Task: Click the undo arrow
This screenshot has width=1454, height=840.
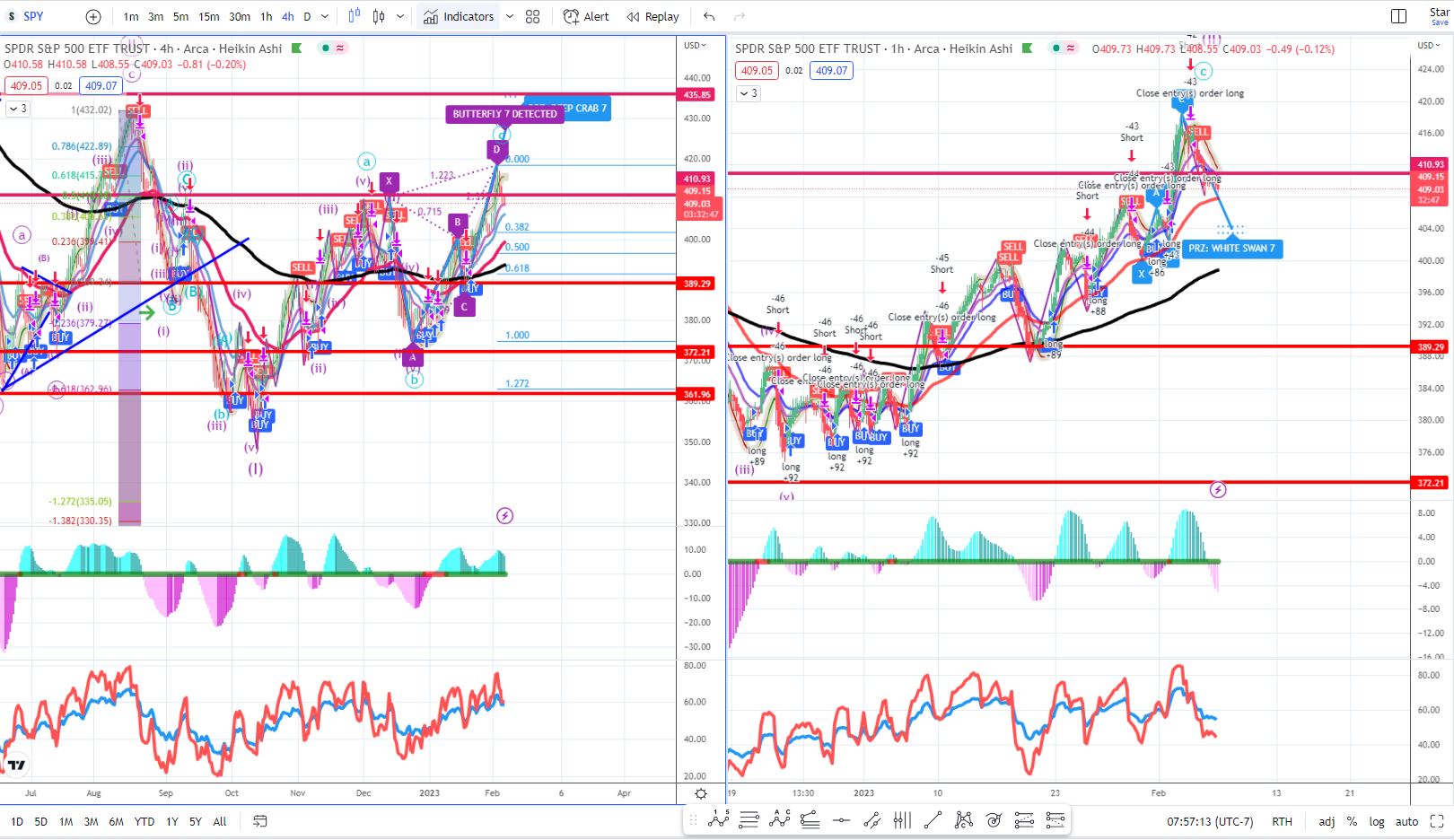Action: 709,16
